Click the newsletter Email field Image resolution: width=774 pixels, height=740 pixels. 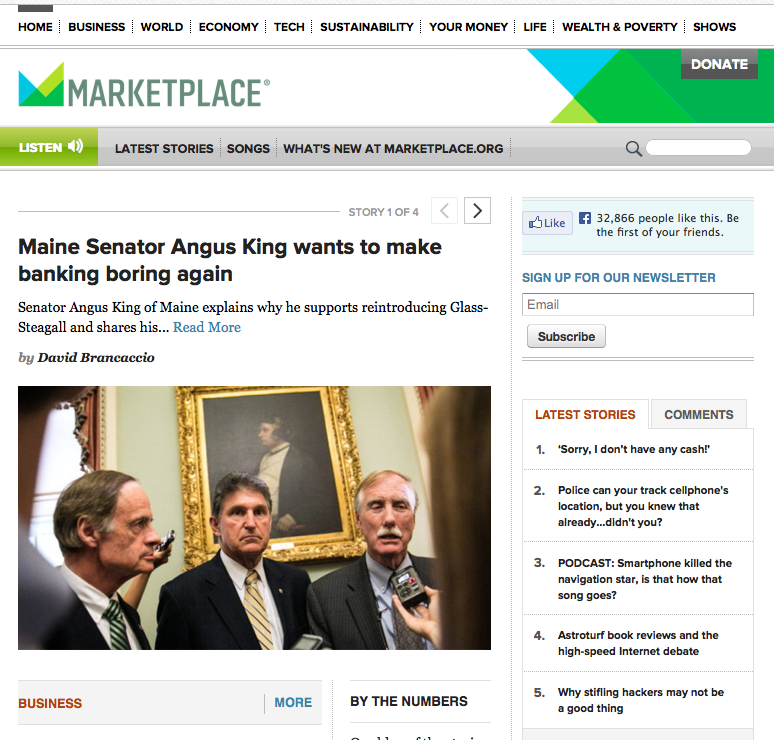point(638,305)
